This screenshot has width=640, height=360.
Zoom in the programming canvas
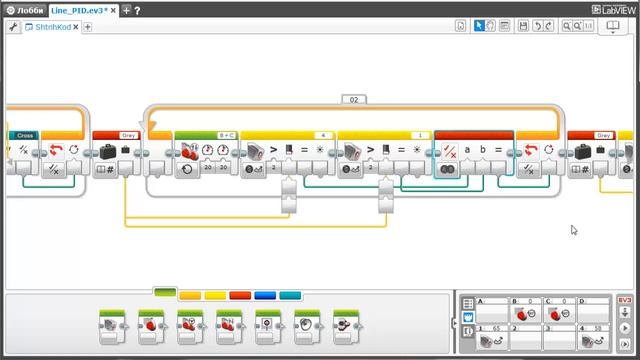coord(578,26)
